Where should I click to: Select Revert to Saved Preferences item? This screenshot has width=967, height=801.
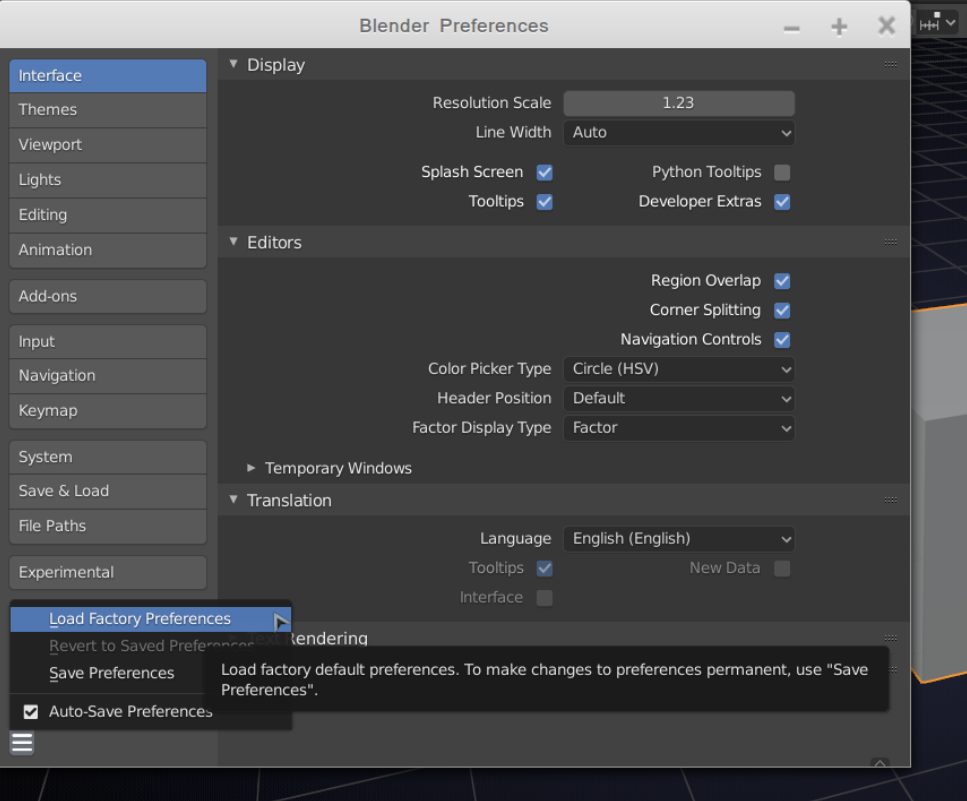[150, 646]
